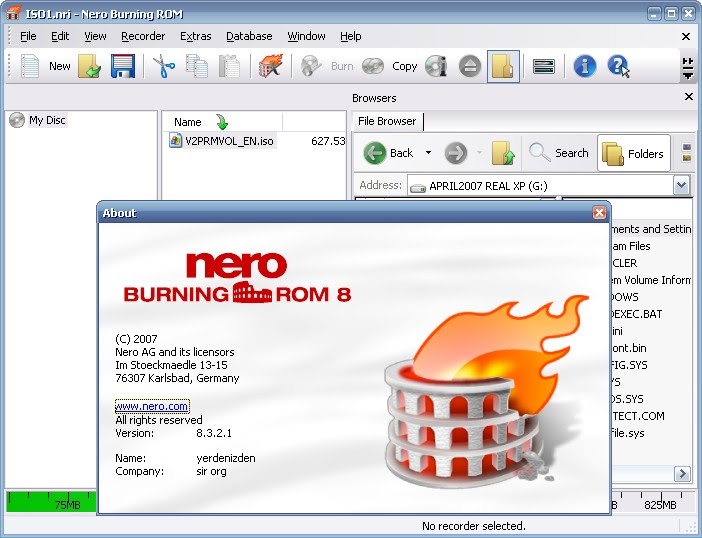Click the flaming Colosseum image

coord(486,391)
